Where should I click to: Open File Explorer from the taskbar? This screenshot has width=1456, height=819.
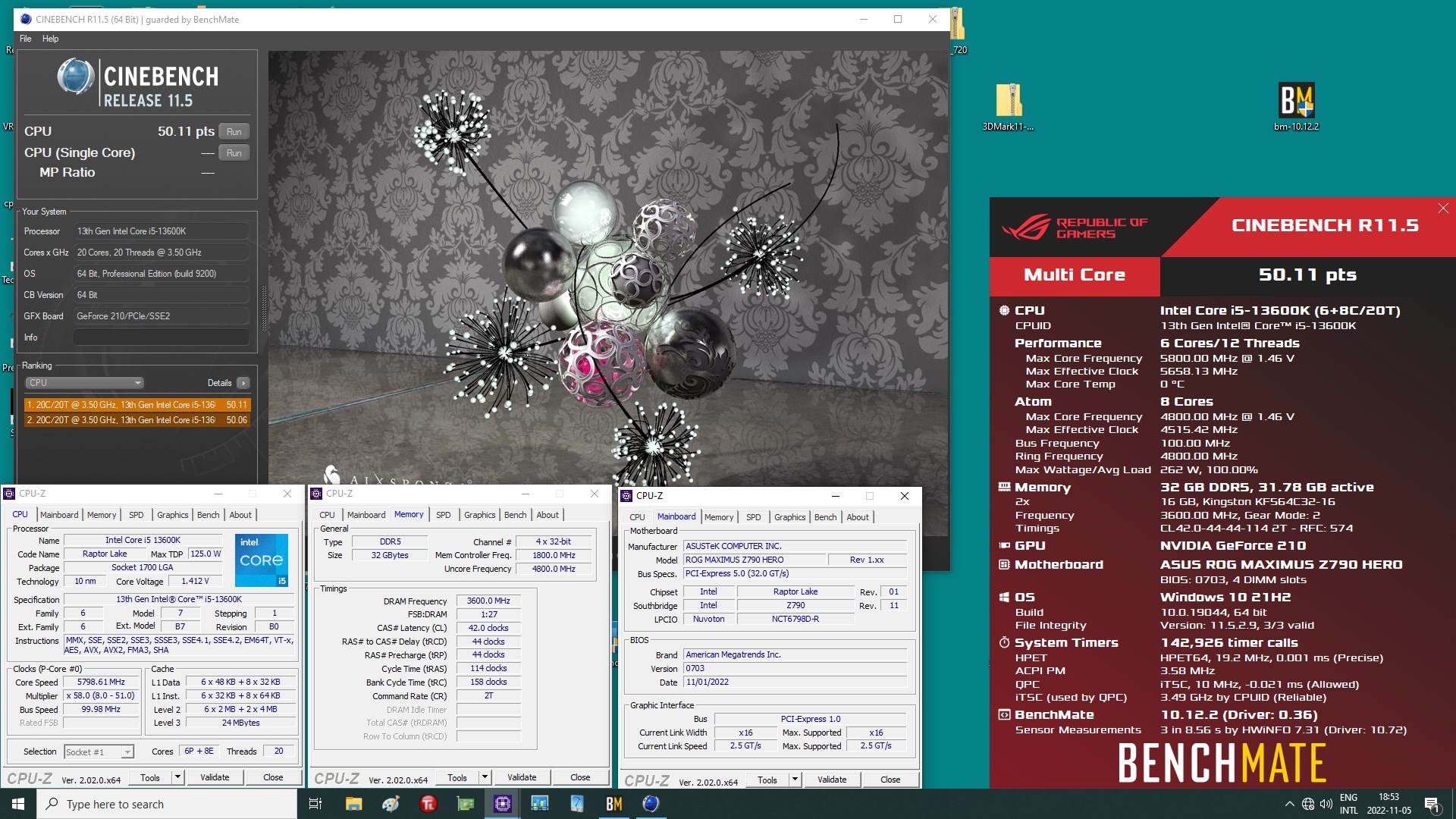(x=353, y=804)
